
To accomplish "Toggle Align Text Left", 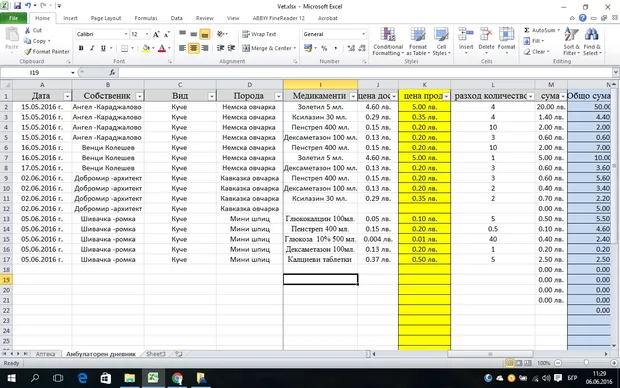I will 182,48.
